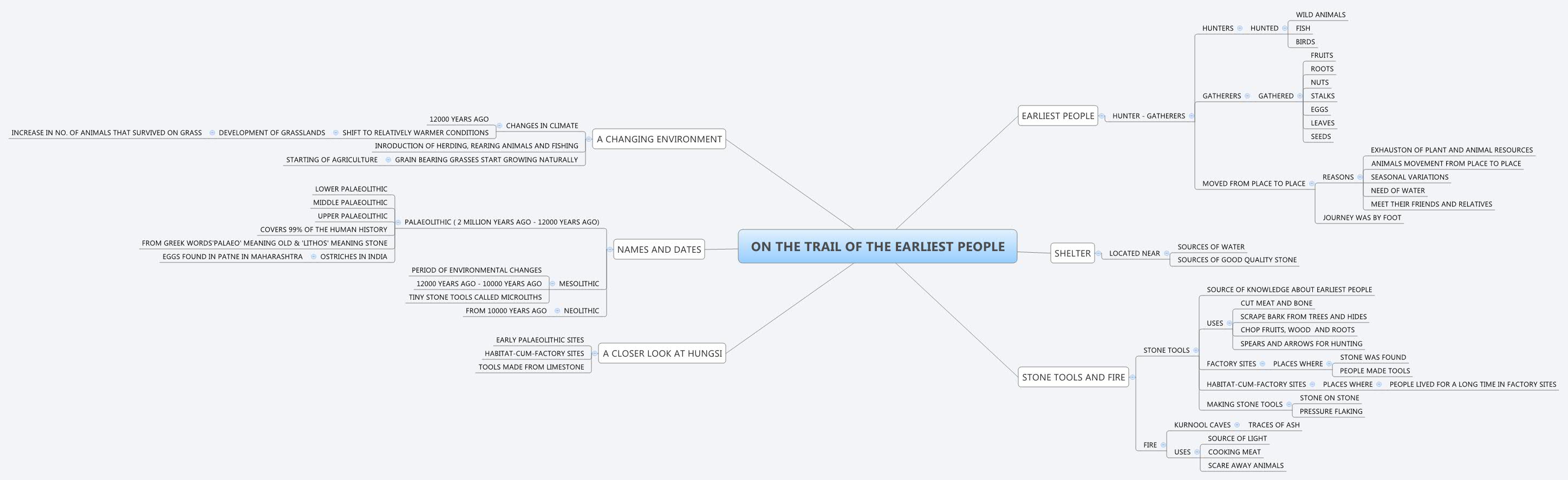Collapse the MESOLITHIC node toggle
The image size is (1568, 480).
click(x=552, y=284)
